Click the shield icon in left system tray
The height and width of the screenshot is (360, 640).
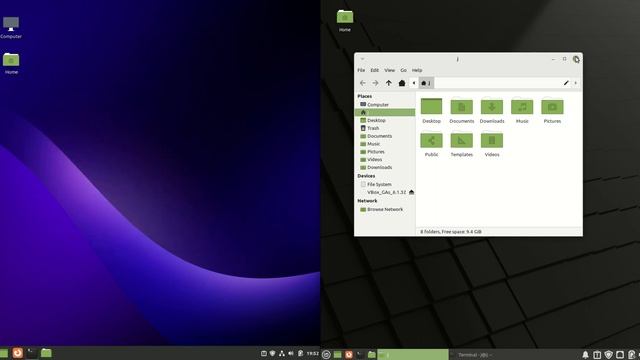coord(272,353)
